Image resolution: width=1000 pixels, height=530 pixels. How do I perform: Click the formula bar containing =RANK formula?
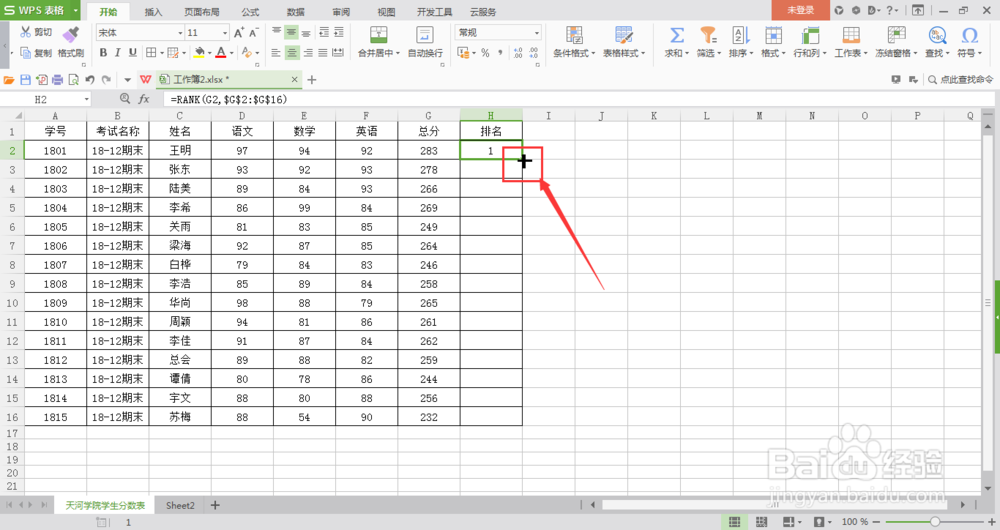(579, 99)
